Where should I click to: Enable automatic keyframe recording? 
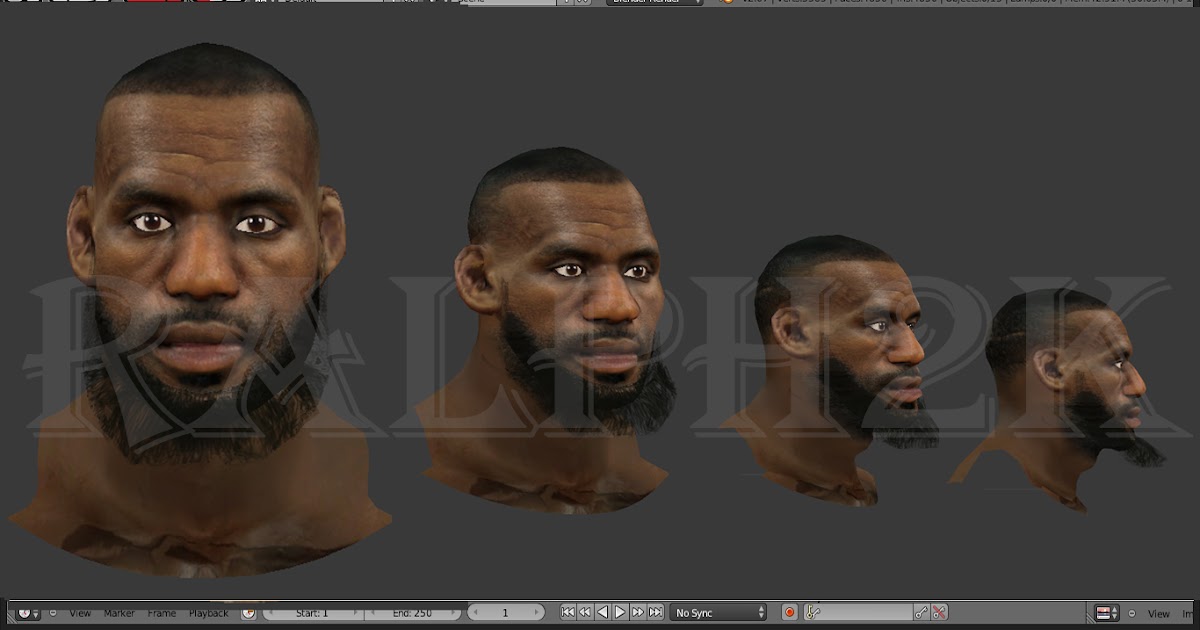click(x=789, y=613)
